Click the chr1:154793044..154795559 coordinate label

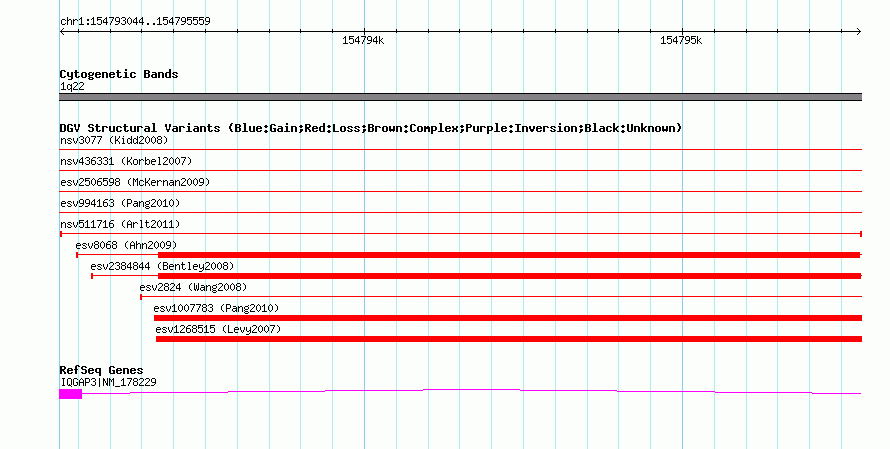[x=135, y=21]
